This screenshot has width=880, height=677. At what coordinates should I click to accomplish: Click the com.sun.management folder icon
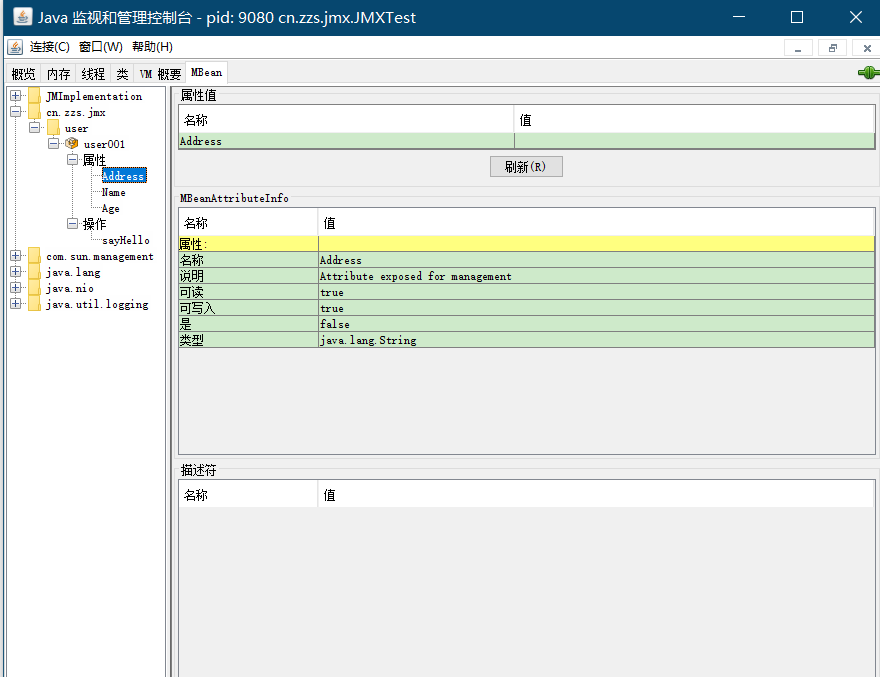pyautogui.click(x=34, y=256)
